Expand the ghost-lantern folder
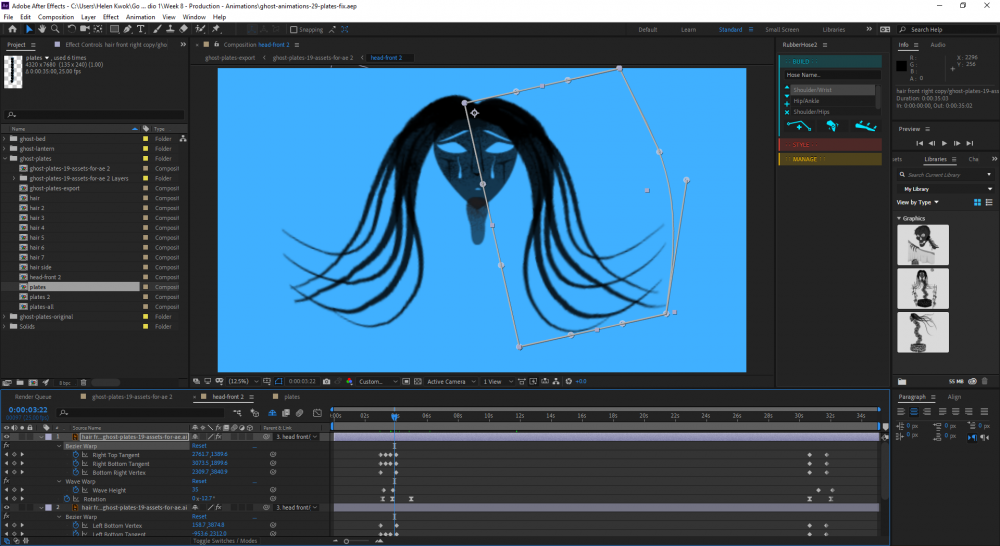Image resolution: width=1000 pixels, height=546 pixels. pyautogui.click(x=4, y=149)
